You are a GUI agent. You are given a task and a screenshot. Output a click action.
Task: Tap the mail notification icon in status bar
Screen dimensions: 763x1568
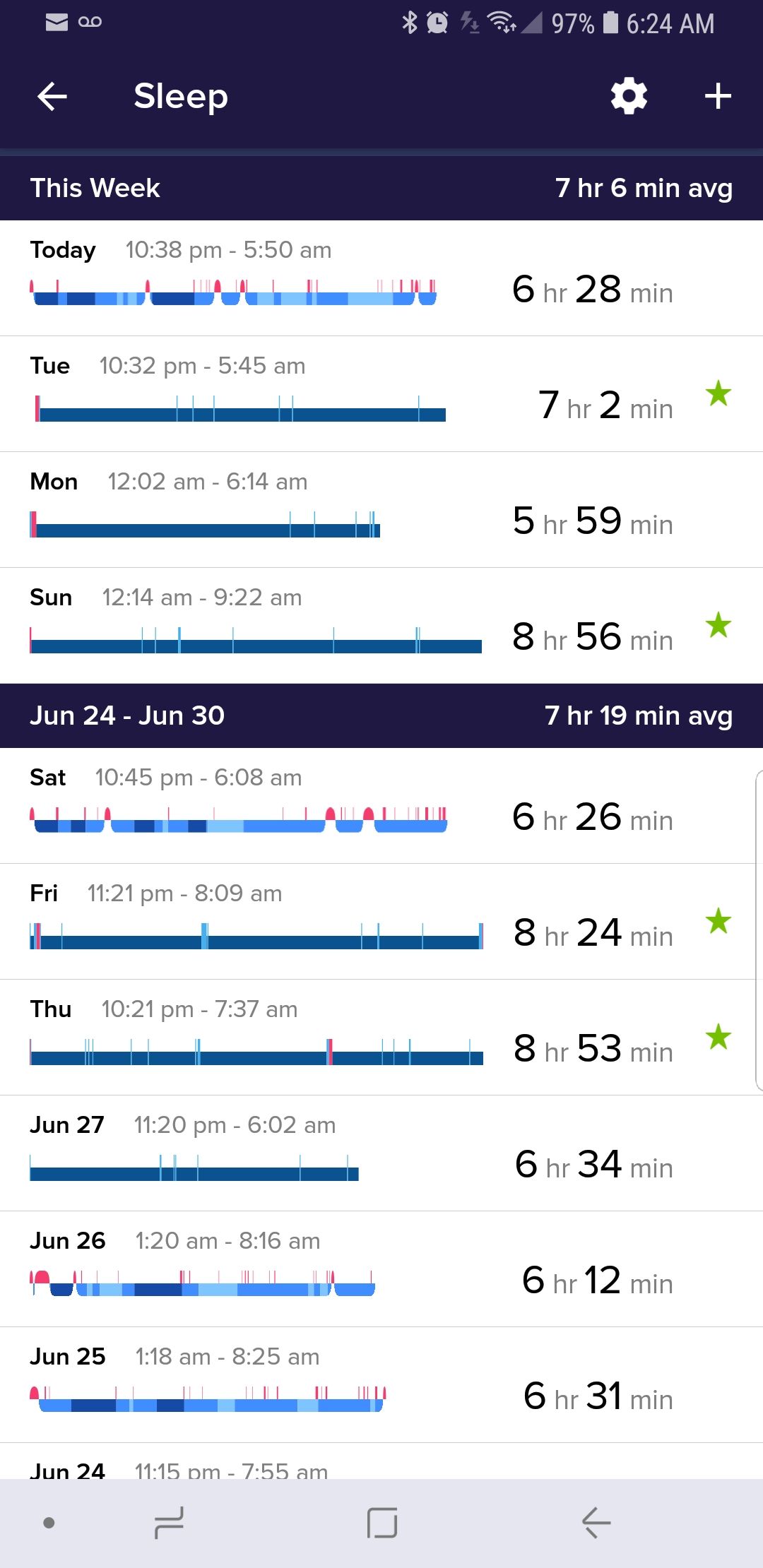57,23
